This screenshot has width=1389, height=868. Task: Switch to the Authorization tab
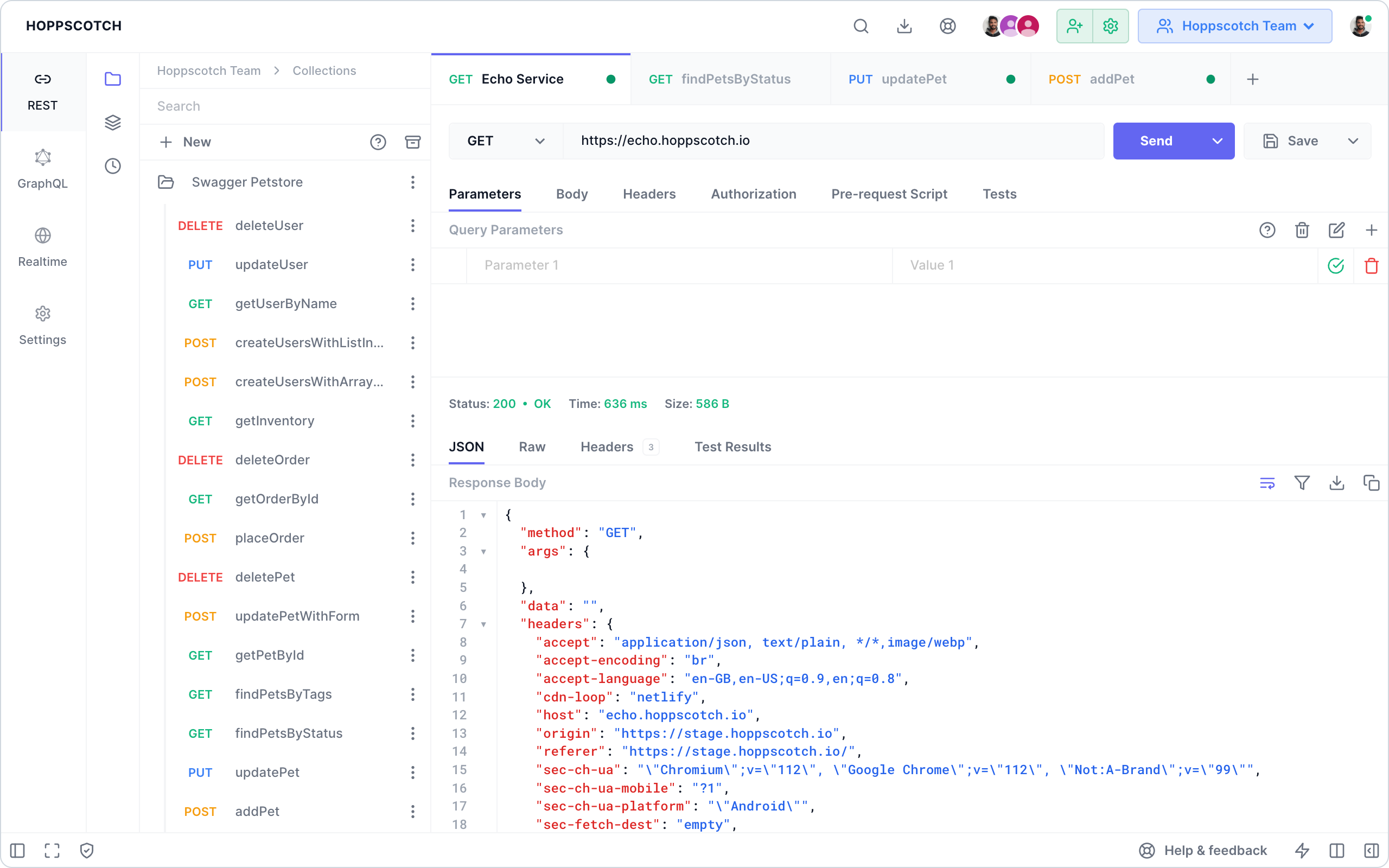coord(753,194)
